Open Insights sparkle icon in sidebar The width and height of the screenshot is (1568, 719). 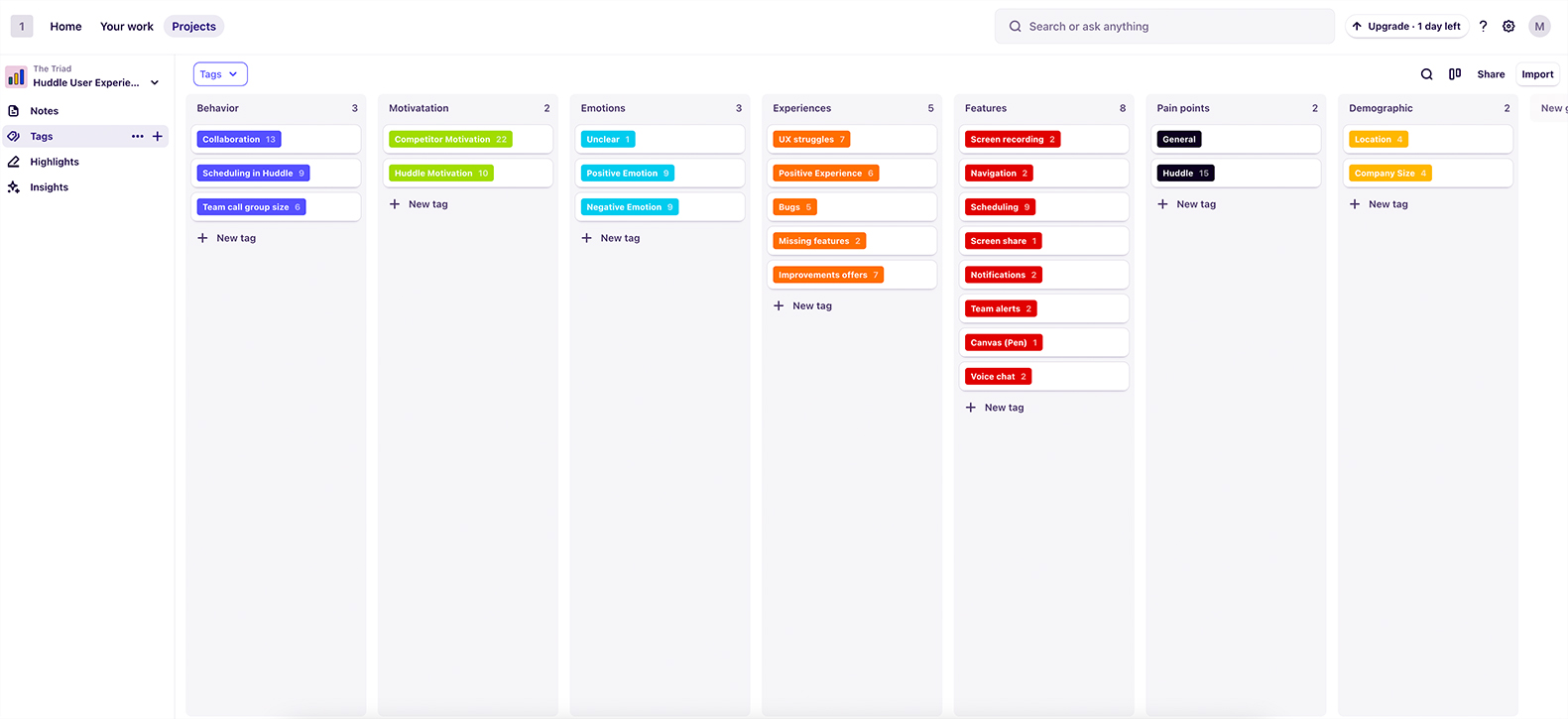pyautogui.click(x=14, y=187)
